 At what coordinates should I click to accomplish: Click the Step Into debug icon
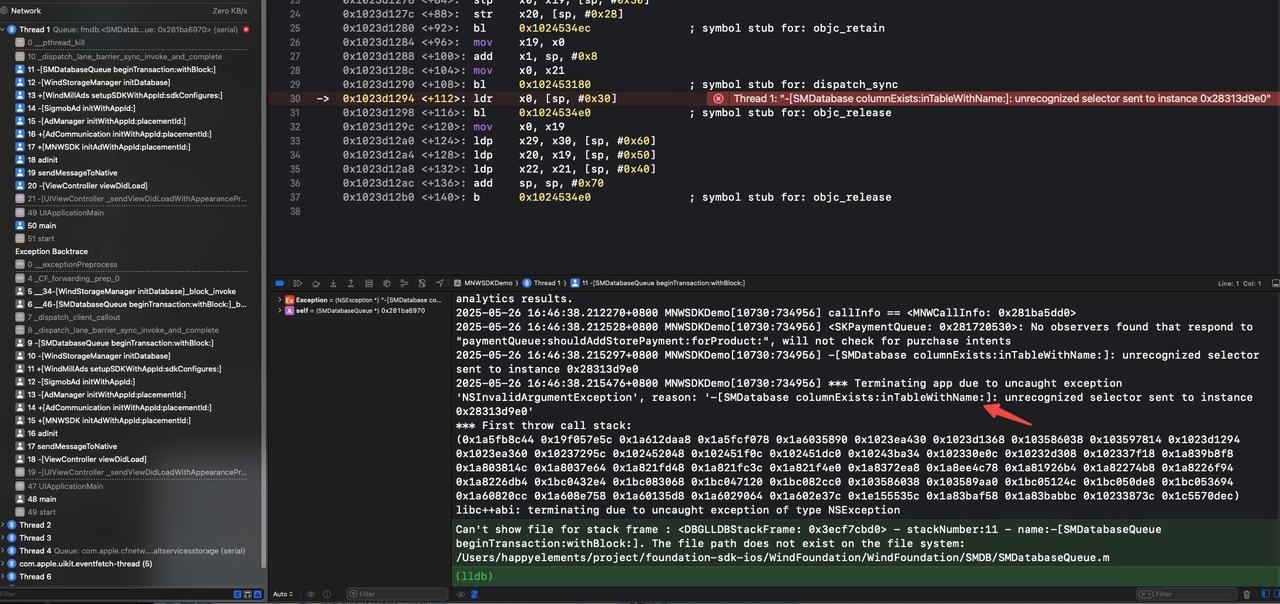[334, 283]
